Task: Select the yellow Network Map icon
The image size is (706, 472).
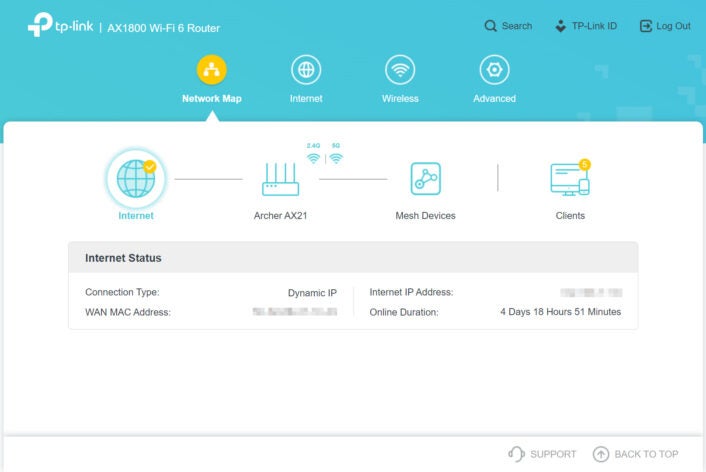Action: point(212,70)
